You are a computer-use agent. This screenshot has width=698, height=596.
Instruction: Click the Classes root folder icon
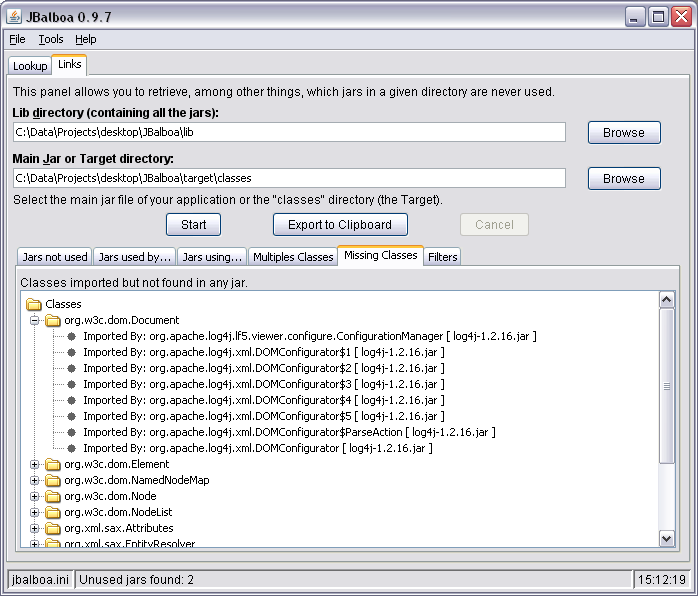tap(34, 304)
